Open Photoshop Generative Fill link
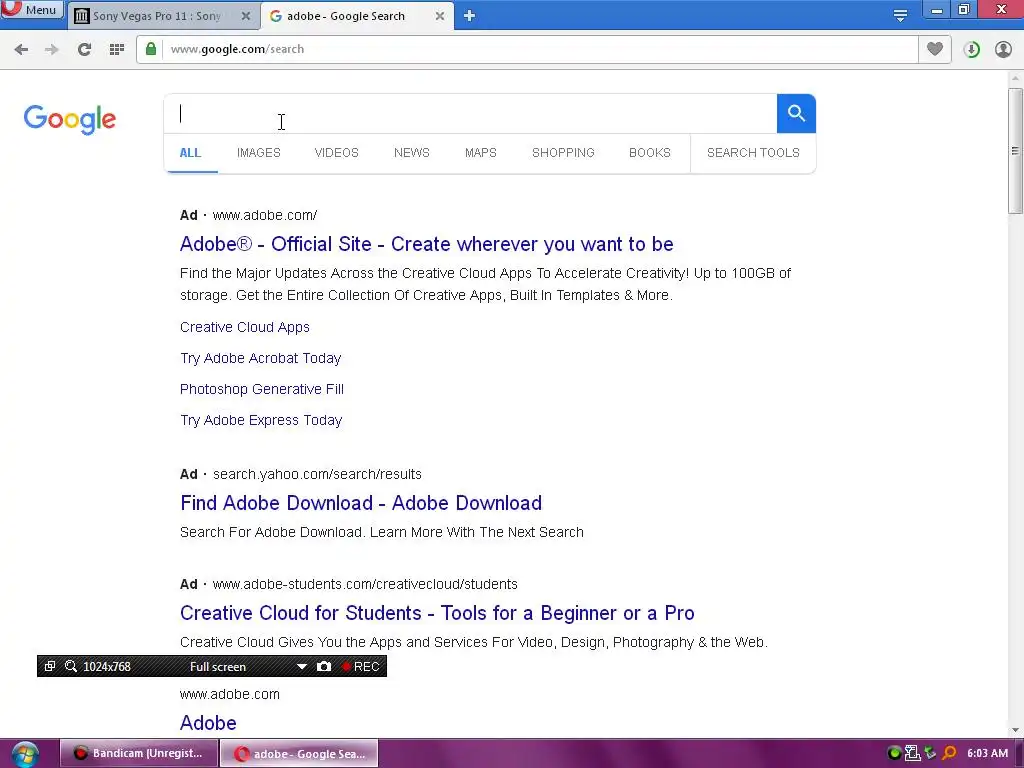Image resolution: width=1024 pixels, height=768 pixels. 262,389
